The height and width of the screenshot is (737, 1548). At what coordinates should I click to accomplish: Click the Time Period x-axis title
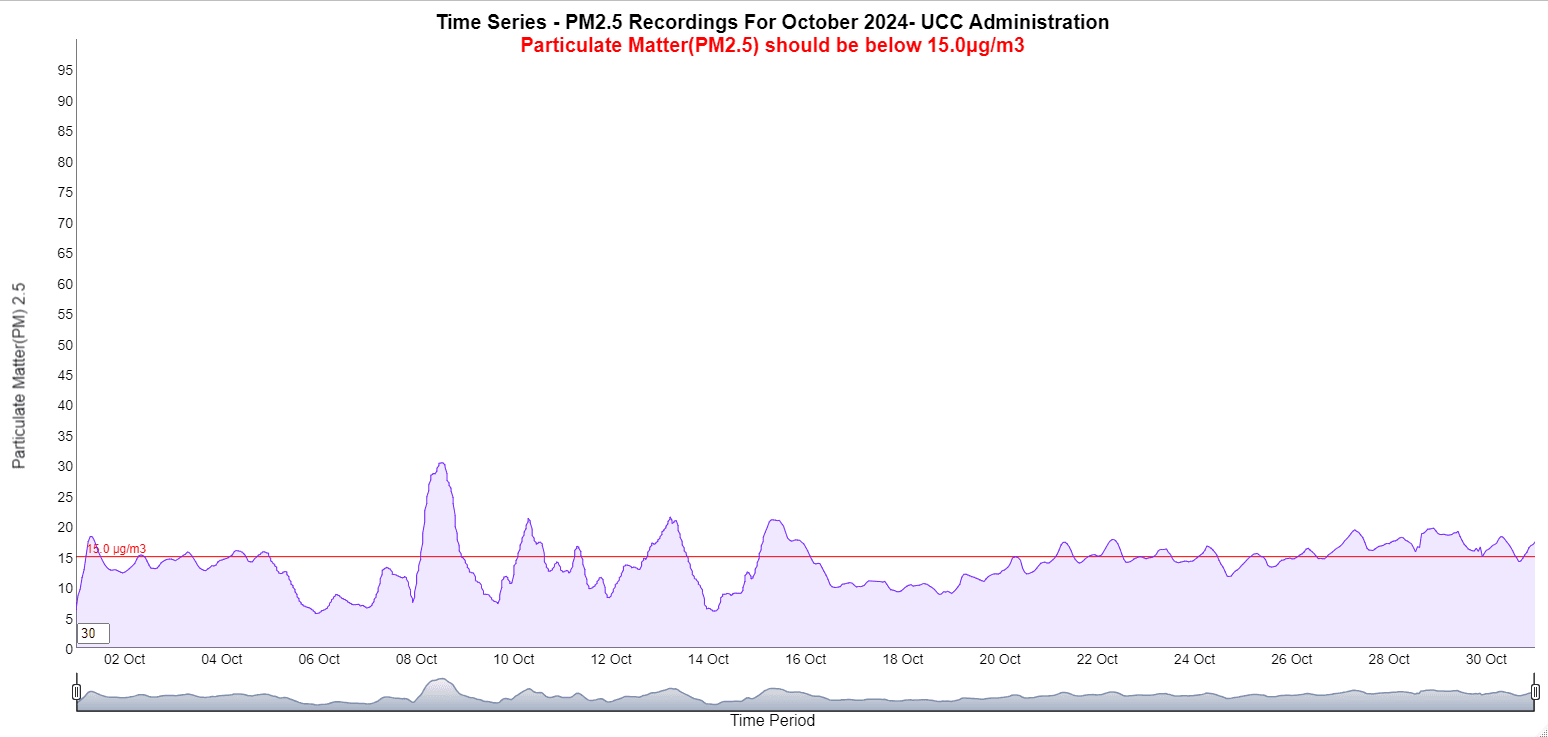[772, 720]
